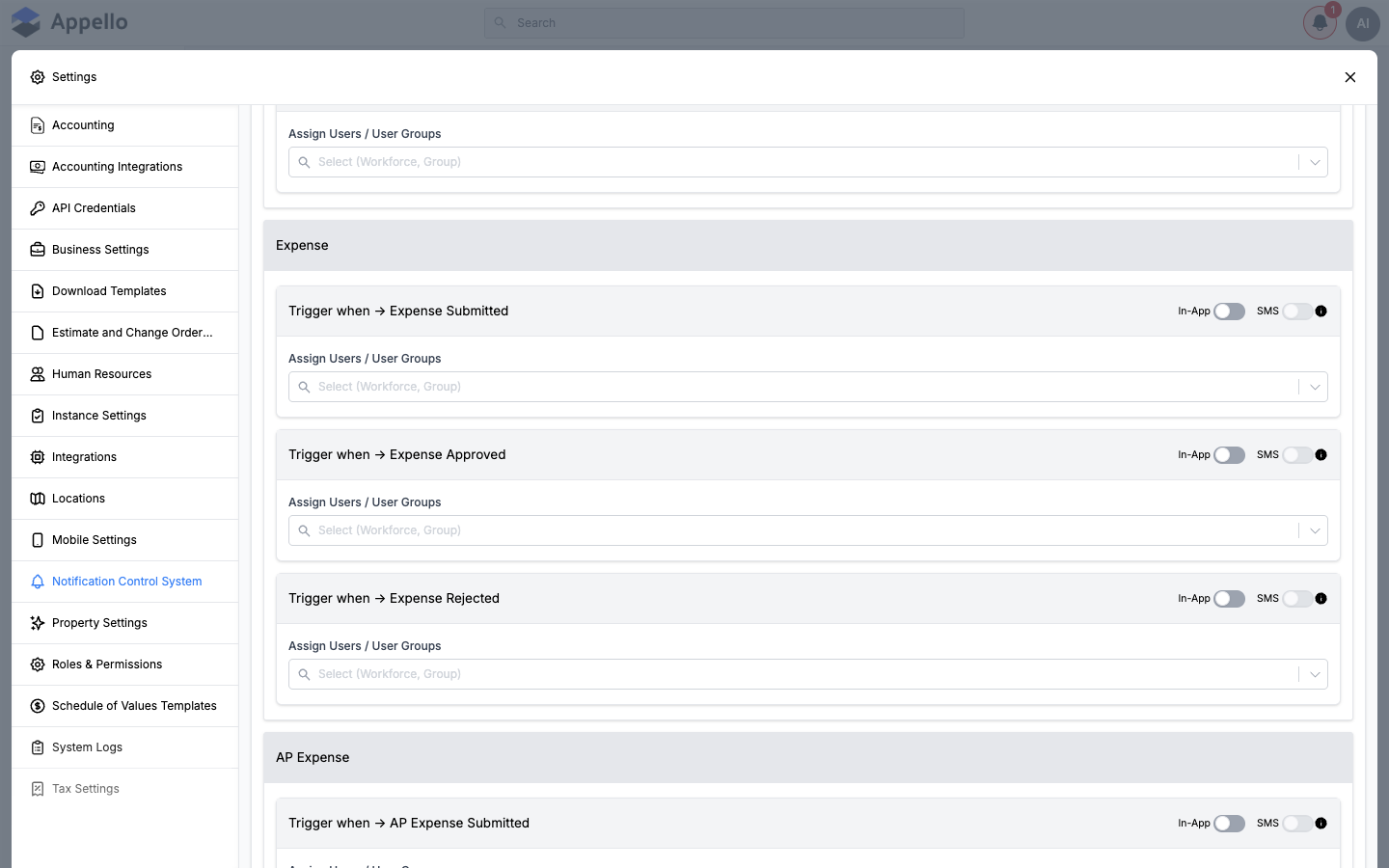Open Notification Control System settings
The height and width of the screenshot is (868, 1389).
pyautogui.click(x=125, y=582)
